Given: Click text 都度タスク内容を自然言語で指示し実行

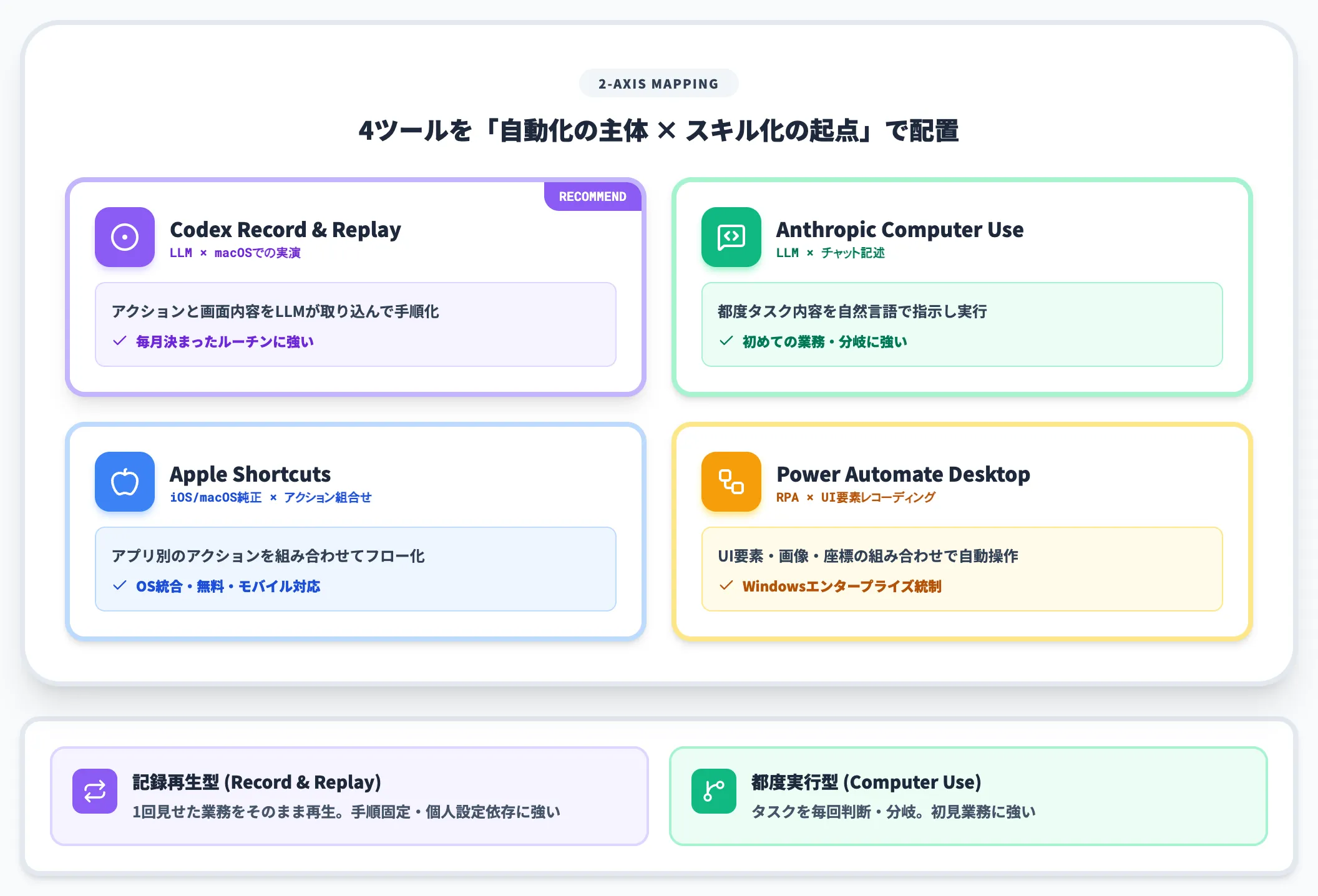Looking at the screenshot, I should point(852,311).
